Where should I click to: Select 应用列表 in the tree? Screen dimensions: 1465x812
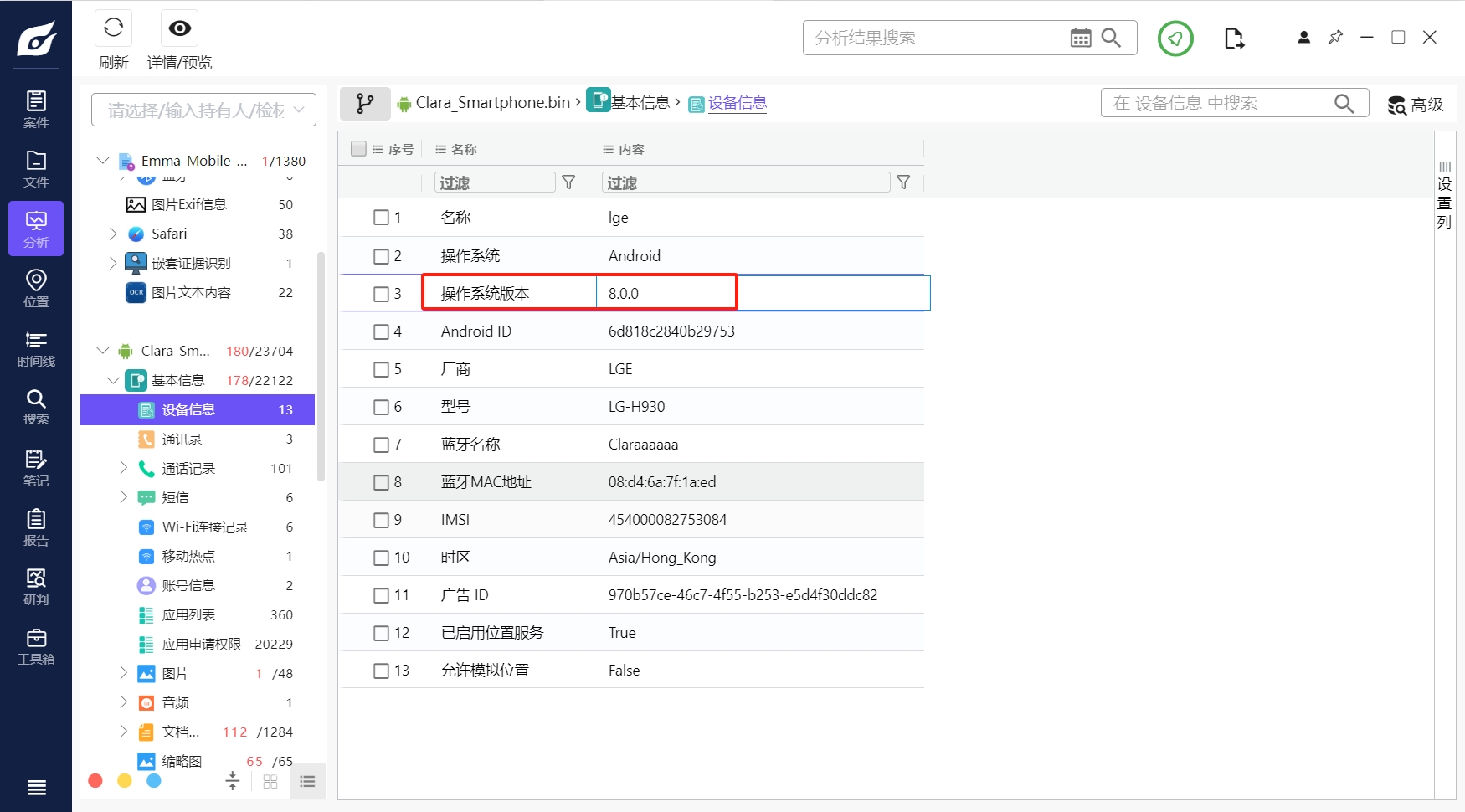(188, 614)
